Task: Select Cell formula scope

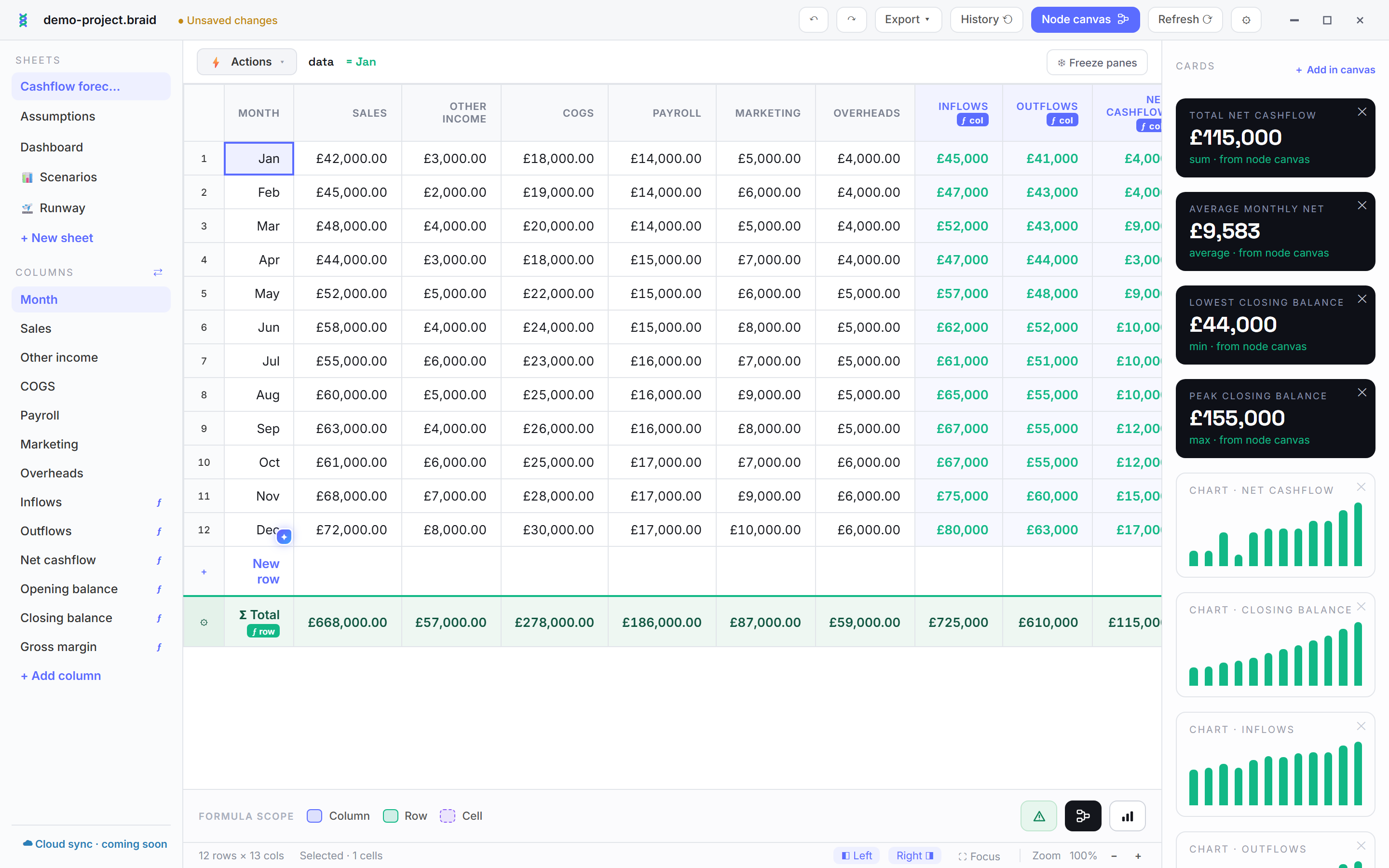Action: (461, 816)
